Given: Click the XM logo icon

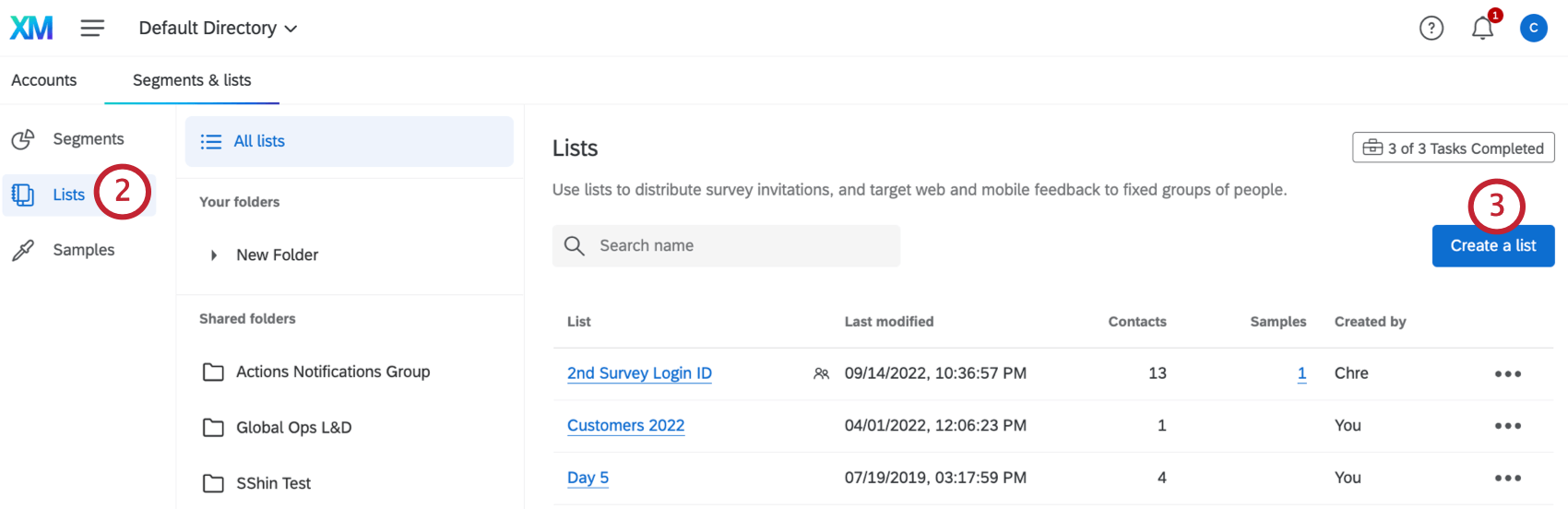Looking at the screenshot, I should pyautogui.click(x=31, y=29).
